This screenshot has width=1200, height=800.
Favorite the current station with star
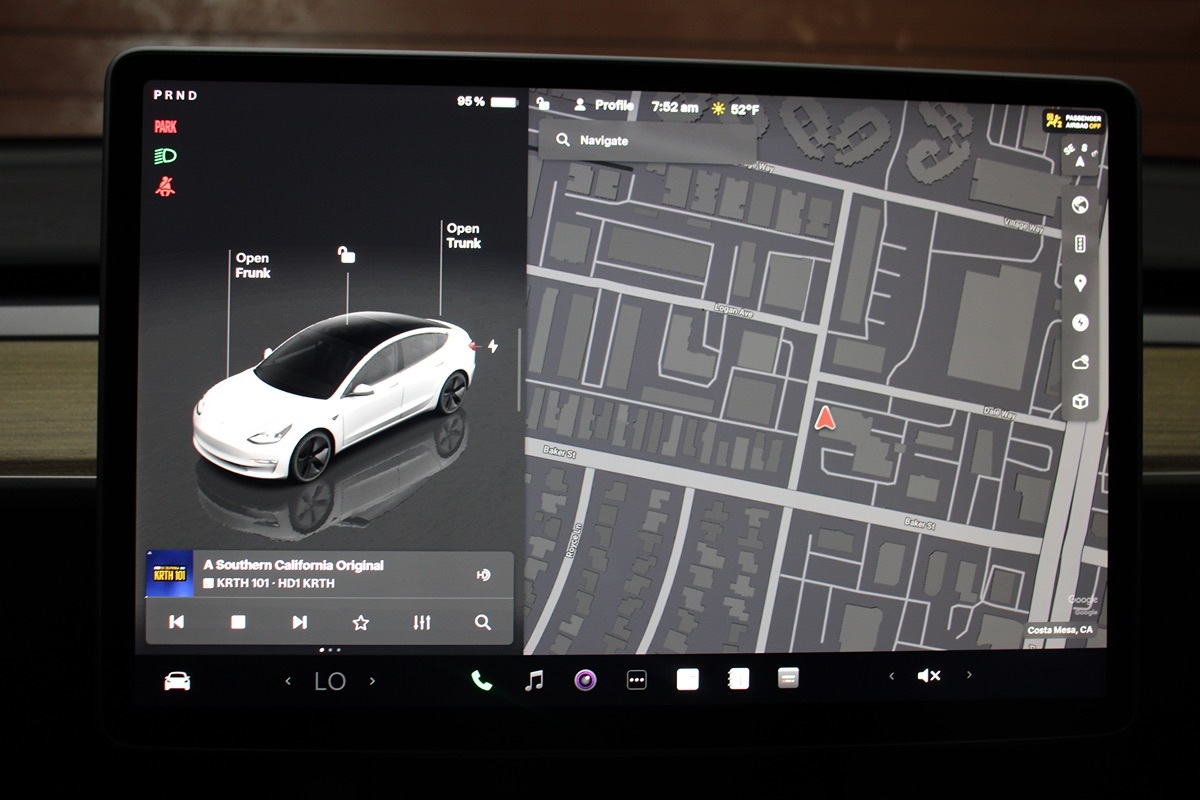tap(361, 622)
